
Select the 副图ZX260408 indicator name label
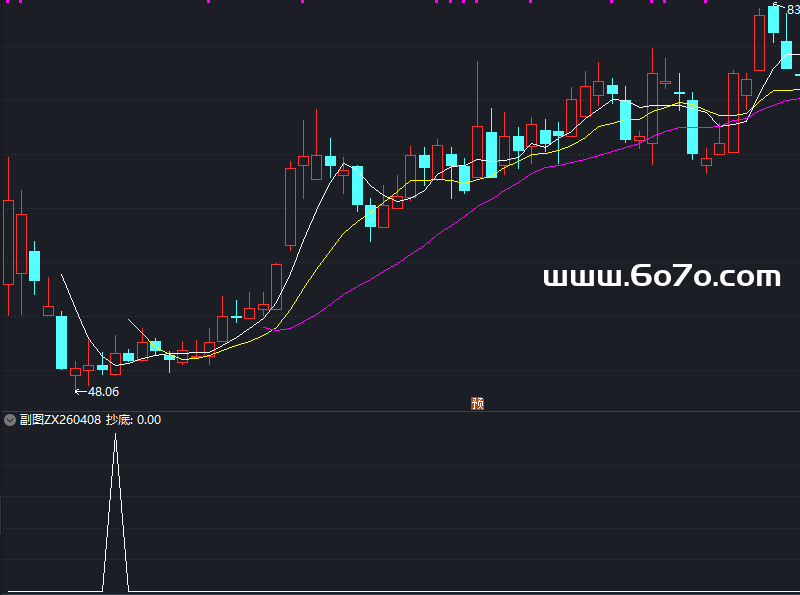pyautogui.click(x=60, y=420)
